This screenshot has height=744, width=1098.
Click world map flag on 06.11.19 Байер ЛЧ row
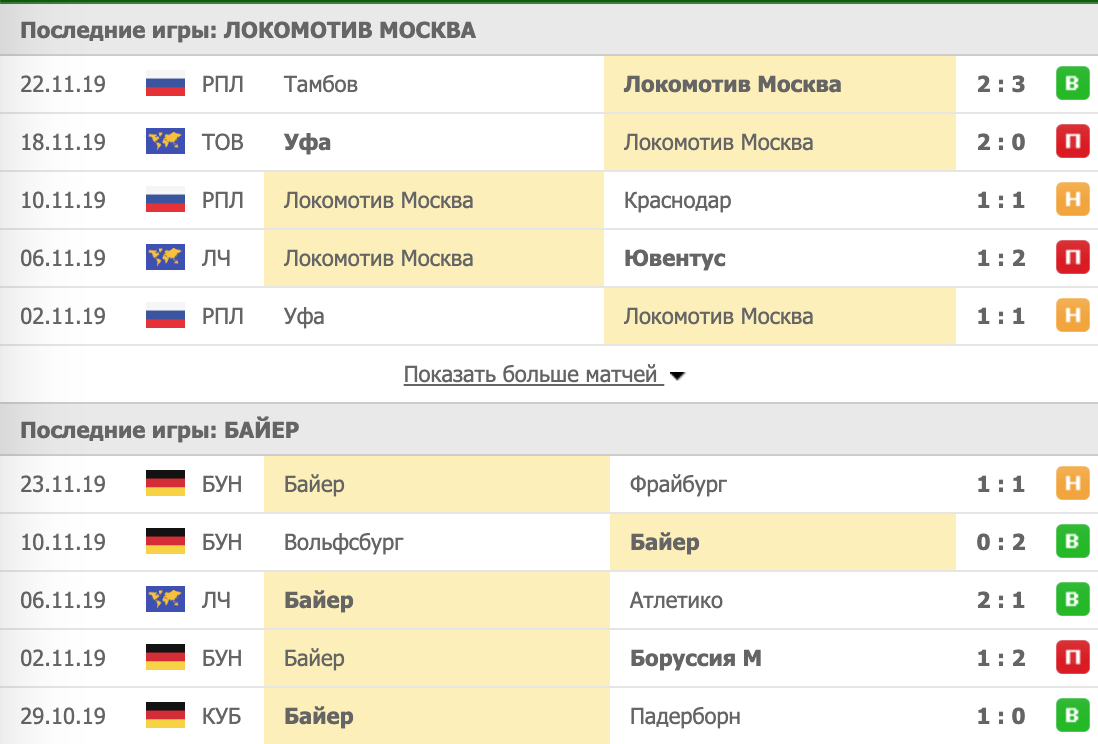tap(165, 600)
